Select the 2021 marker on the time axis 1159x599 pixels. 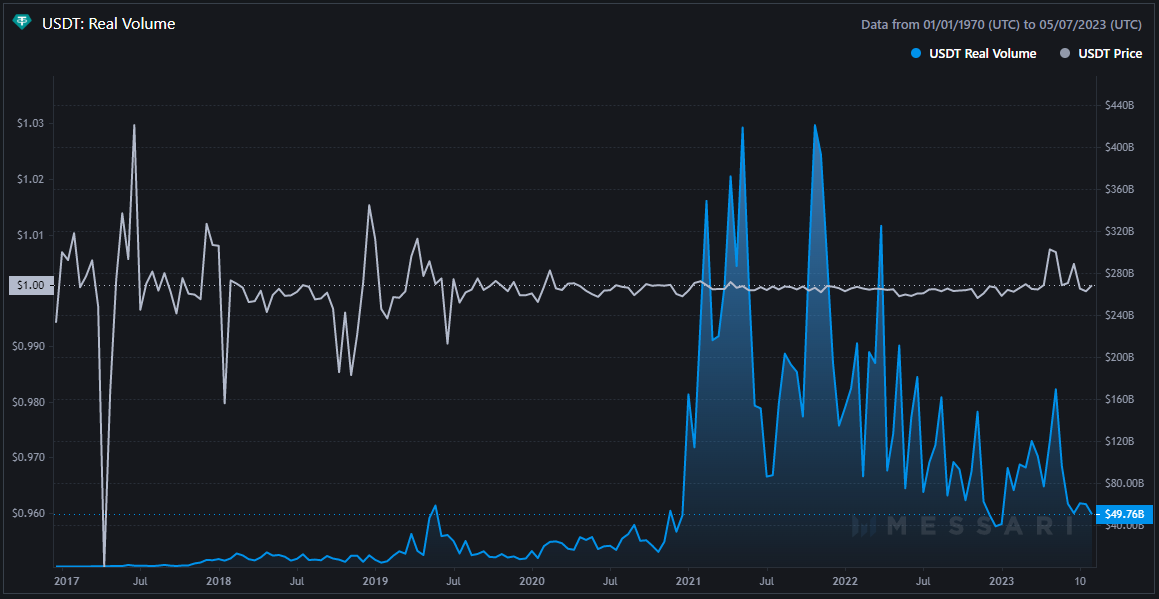coord(688,581)
